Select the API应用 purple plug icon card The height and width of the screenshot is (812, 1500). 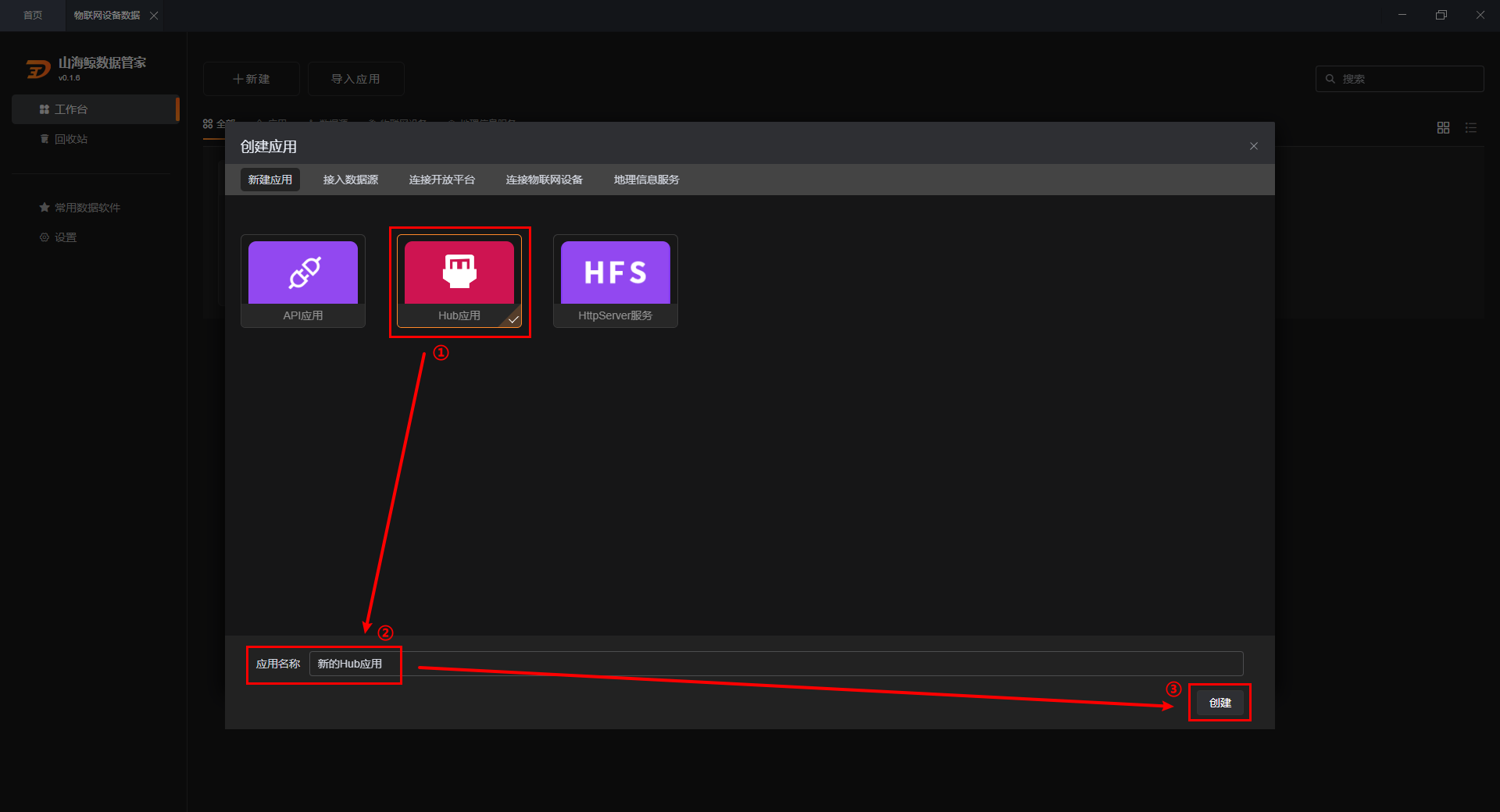click(x=303, y=281)
